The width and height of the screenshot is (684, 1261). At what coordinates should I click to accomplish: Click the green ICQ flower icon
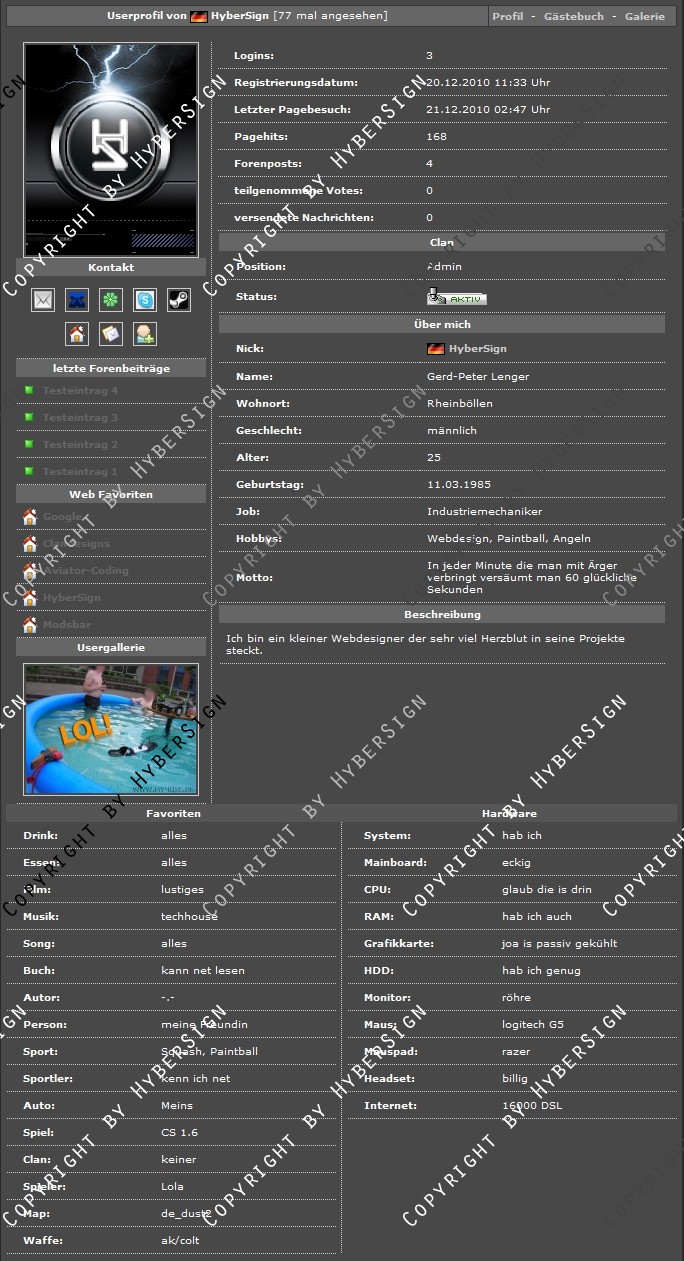click(x=111, y=300)
